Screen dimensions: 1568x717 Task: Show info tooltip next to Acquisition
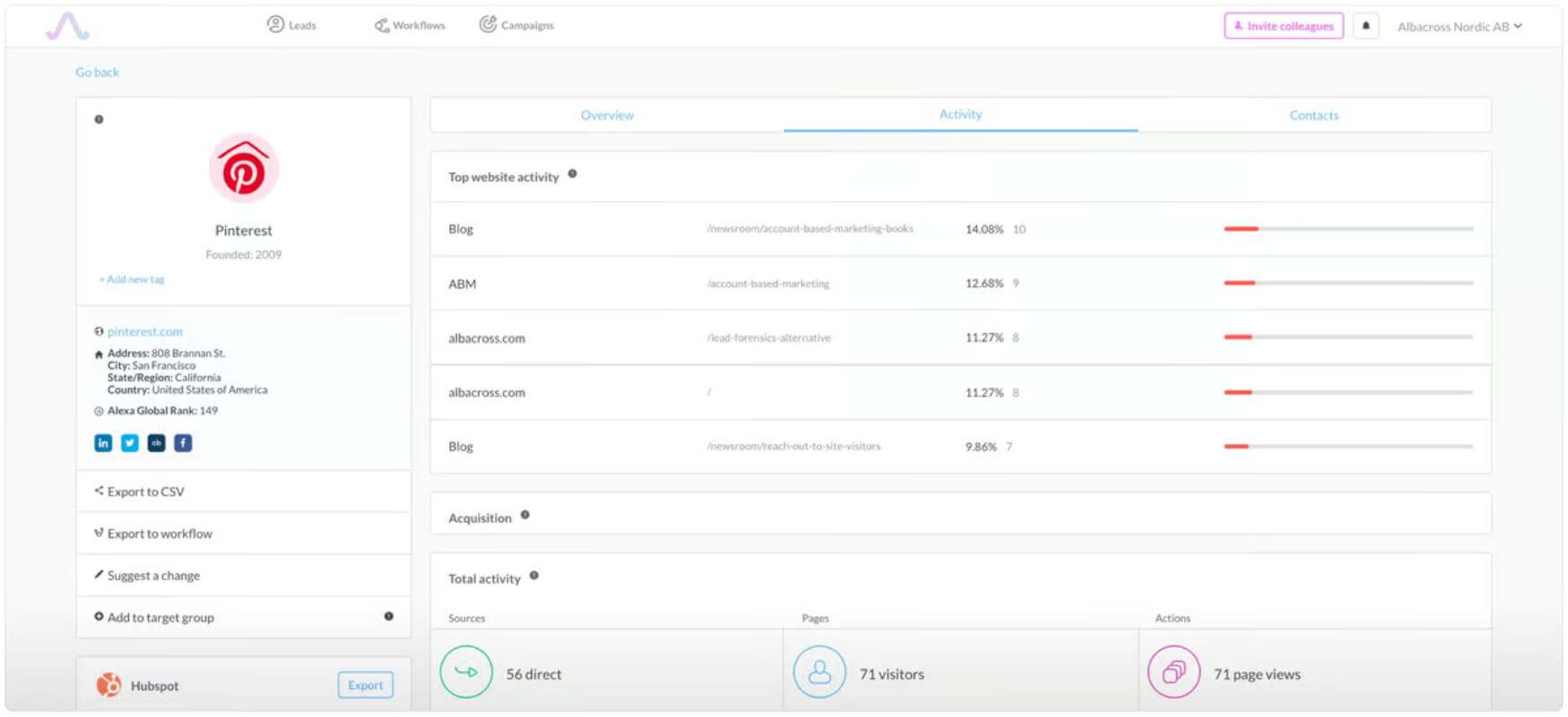[525, 514]
